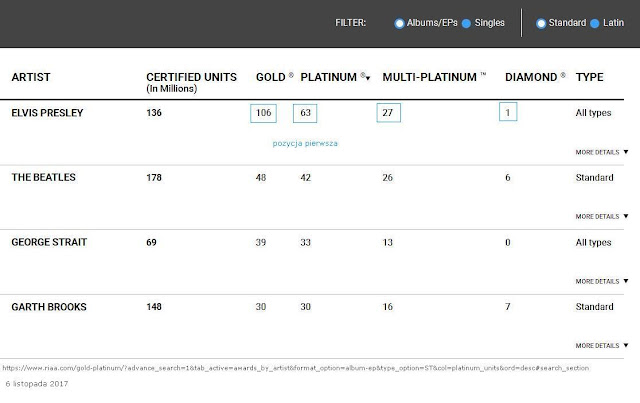Click George Strait's gold count 39
Viewport: 640px width, 403px height.
[x=261, y=242]
